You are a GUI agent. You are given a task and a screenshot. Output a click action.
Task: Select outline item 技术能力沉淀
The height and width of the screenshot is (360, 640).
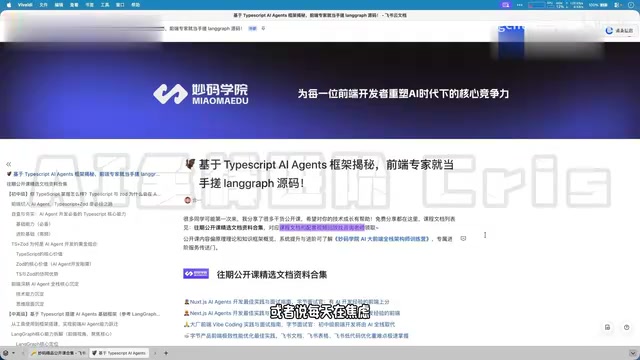[x=30, y=294]
